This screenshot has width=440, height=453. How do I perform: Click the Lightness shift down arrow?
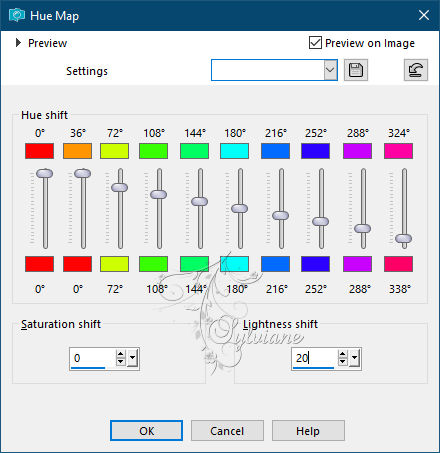click(x=342, y=362)
